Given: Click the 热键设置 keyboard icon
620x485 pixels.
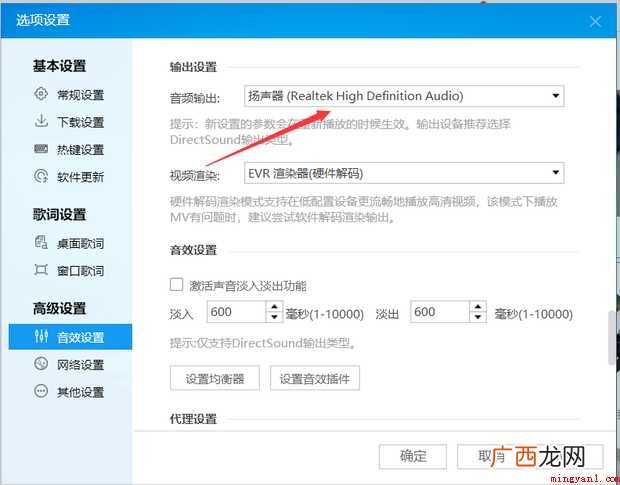Looking at the screenshot, I should point(41,149).
